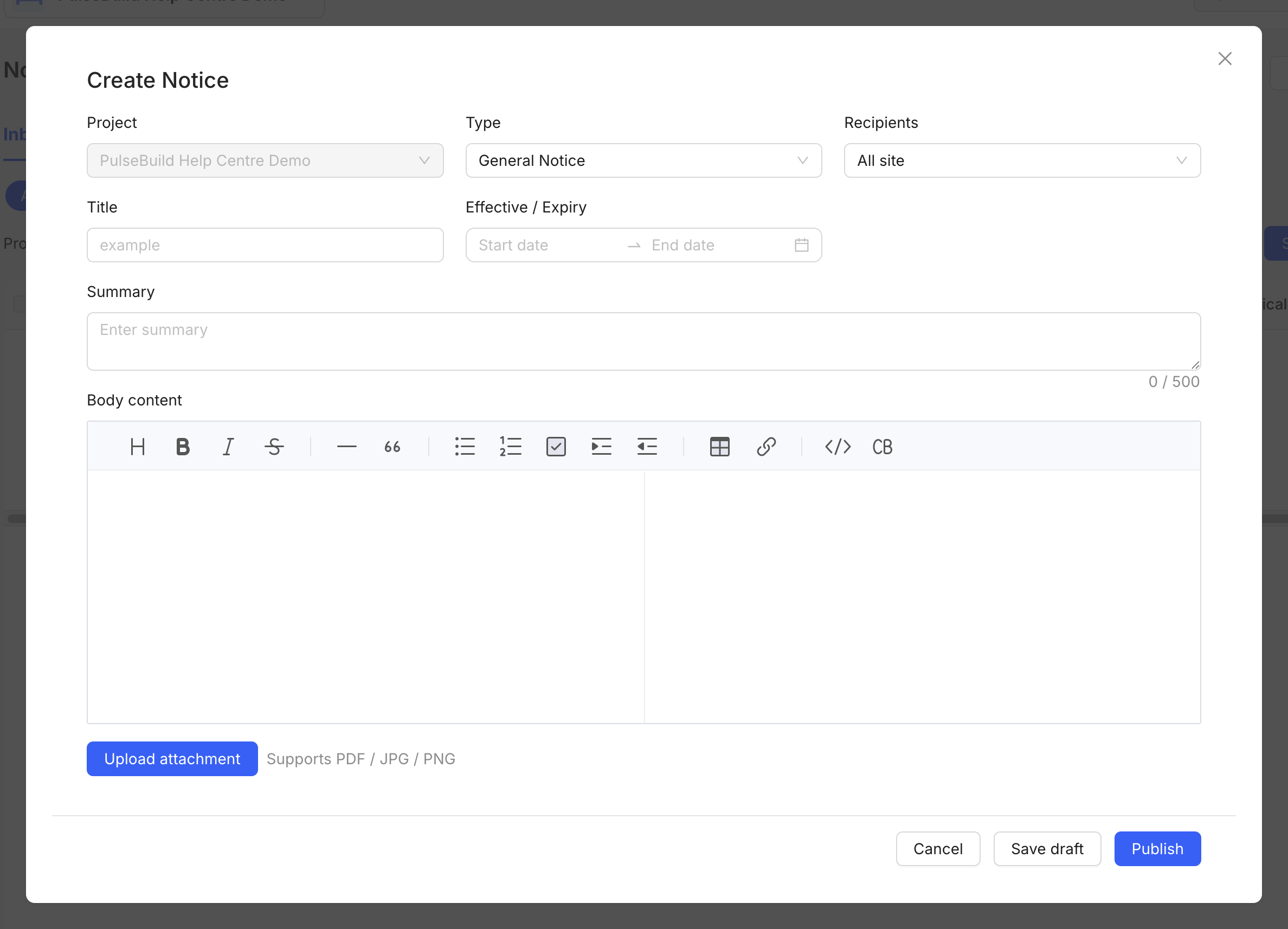The height and width of the screenshot is (929, 1288).
Task: Click the Summary text area
Action: pos(643,341)
